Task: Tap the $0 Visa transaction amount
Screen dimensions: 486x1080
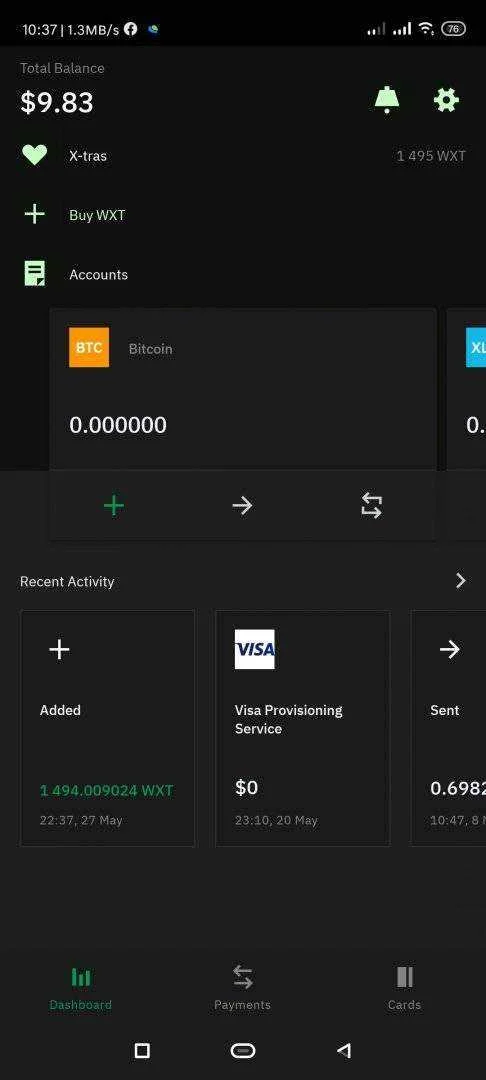Action: (246, 787)
